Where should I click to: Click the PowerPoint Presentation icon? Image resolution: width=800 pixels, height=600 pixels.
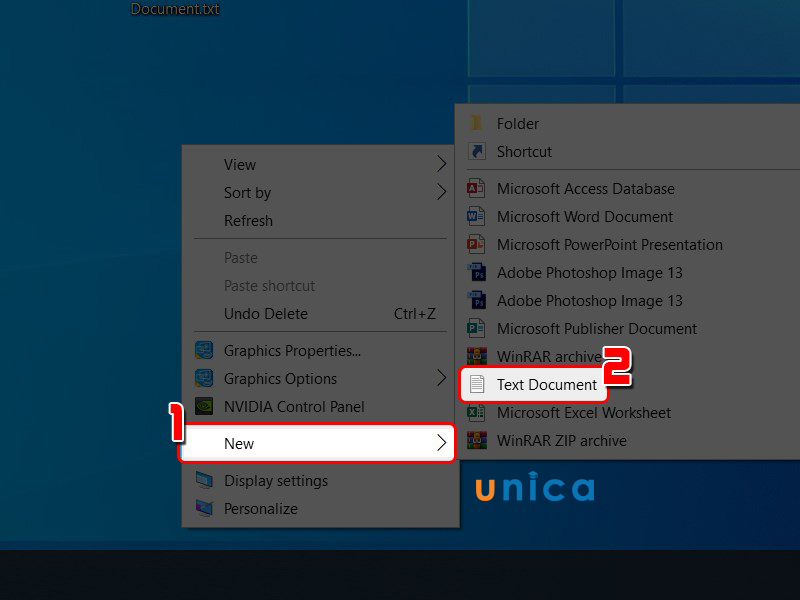click(476, 245)
